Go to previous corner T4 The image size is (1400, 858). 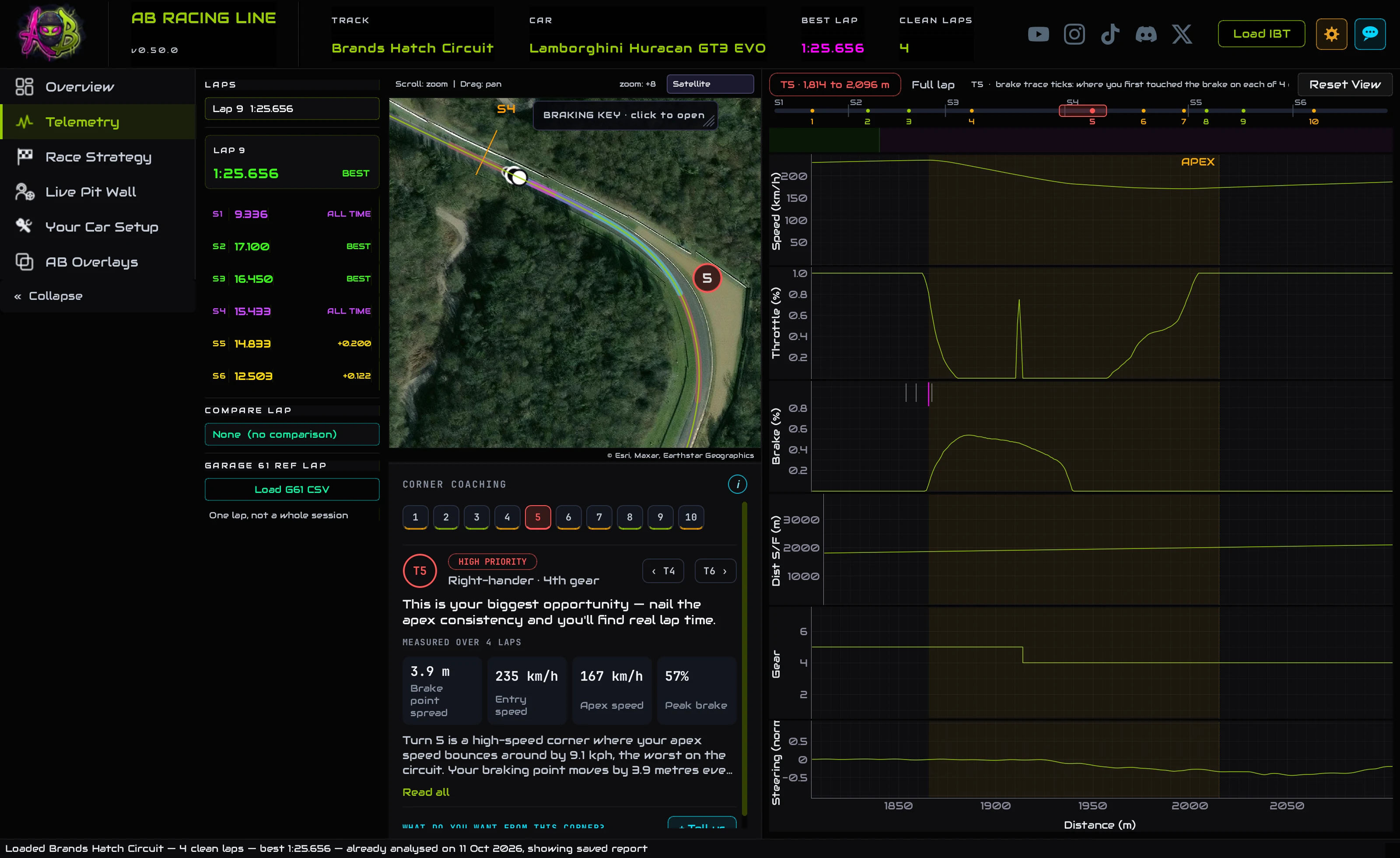(x=662, y=571)
